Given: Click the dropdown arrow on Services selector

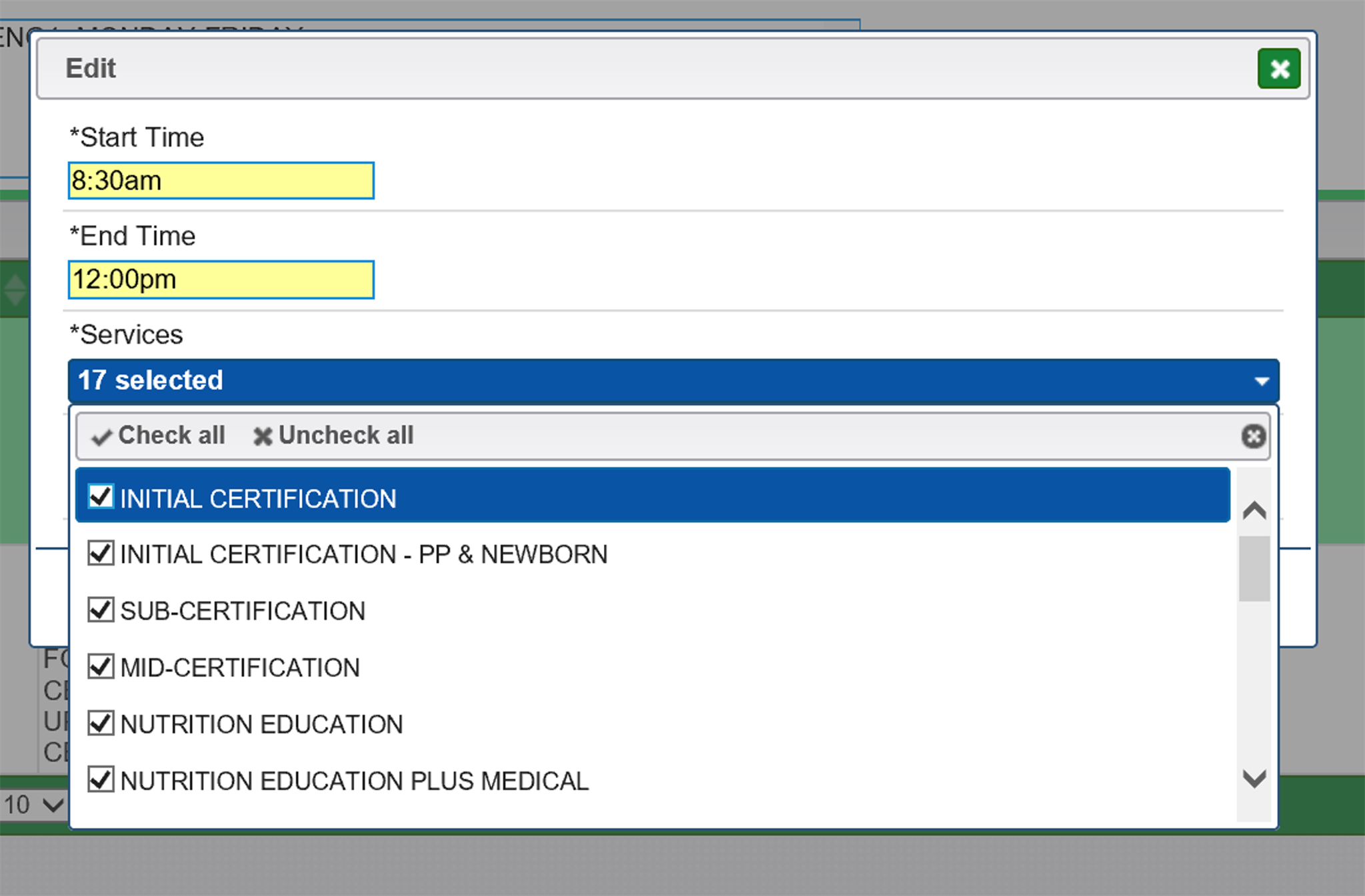Looking at the screenshot, I should (x=1261, y=381).
